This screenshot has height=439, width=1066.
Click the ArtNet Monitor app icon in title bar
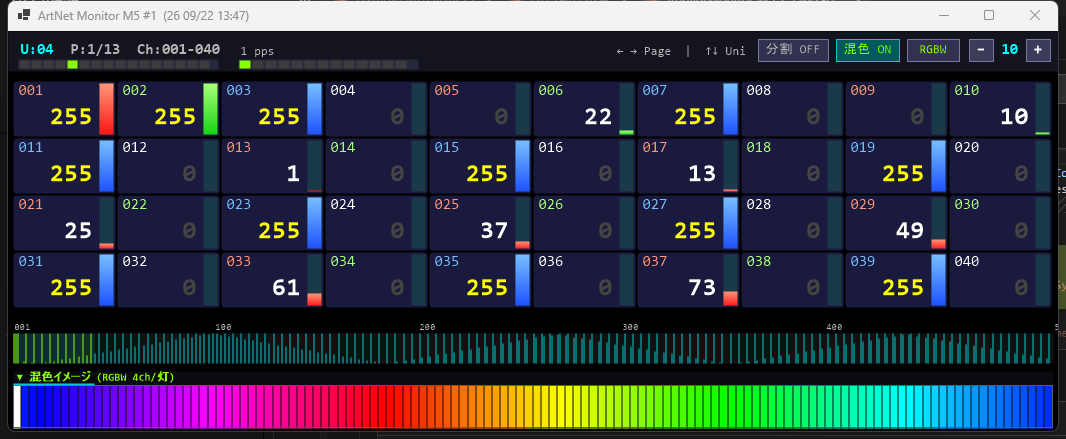[x=23, y=15]
